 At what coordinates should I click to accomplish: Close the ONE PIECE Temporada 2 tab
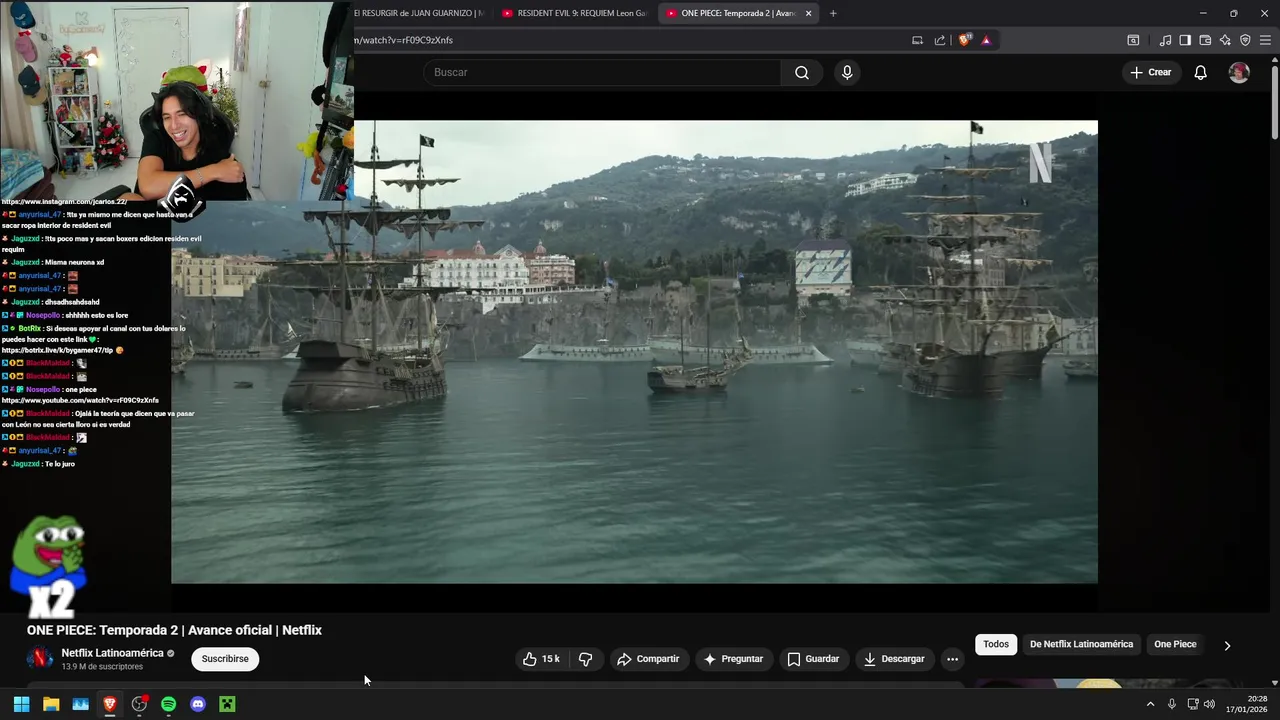pyautogui.click(x=808, y=13)
